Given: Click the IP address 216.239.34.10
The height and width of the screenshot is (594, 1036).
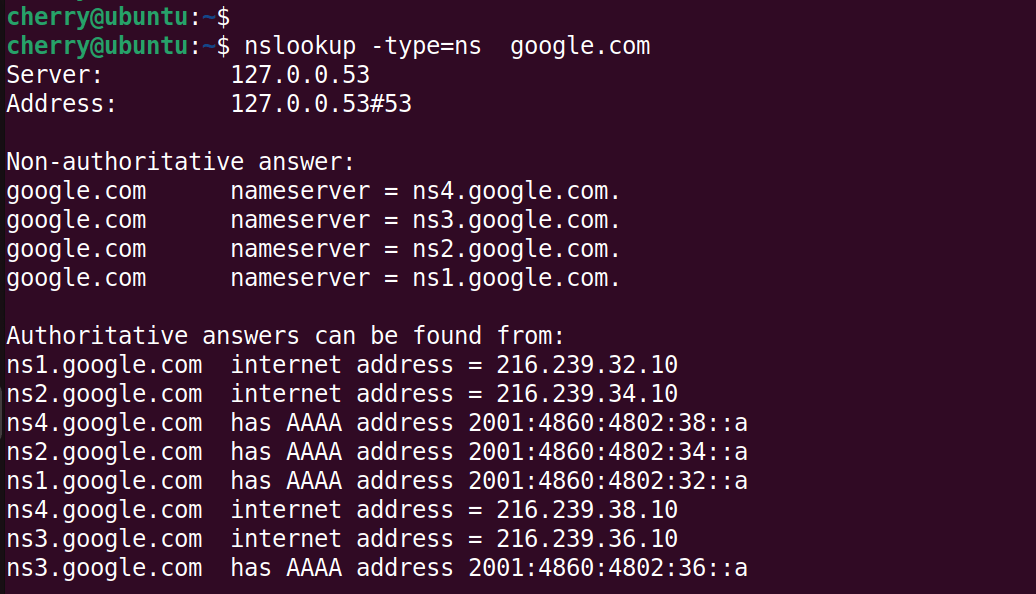Looking at the screenshot, I should point(587,394).
